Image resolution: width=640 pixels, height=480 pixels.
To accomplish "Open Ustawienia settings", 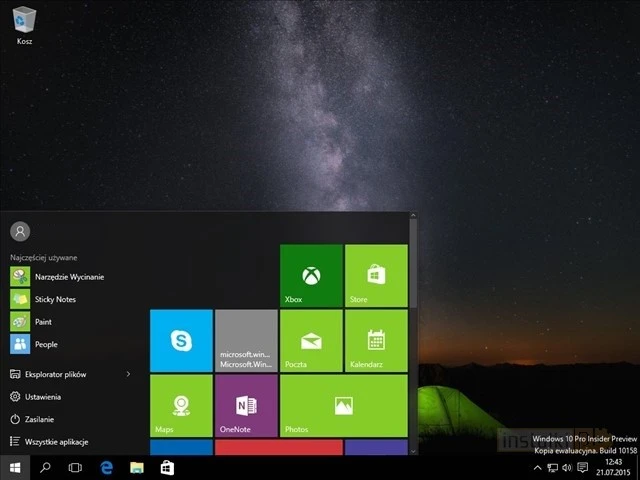I will click(42, 397).
